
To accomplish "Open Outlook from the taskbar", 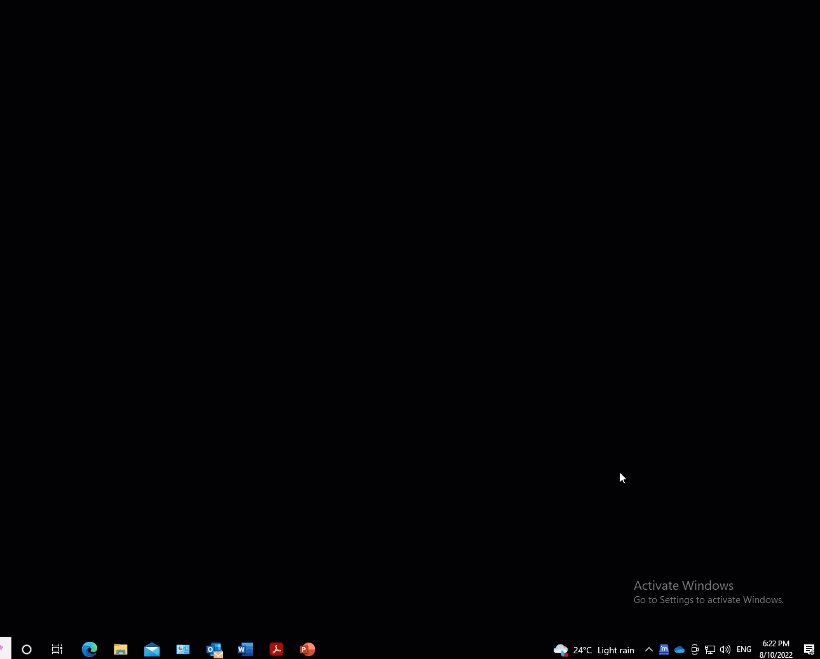I will click(214, 649).
